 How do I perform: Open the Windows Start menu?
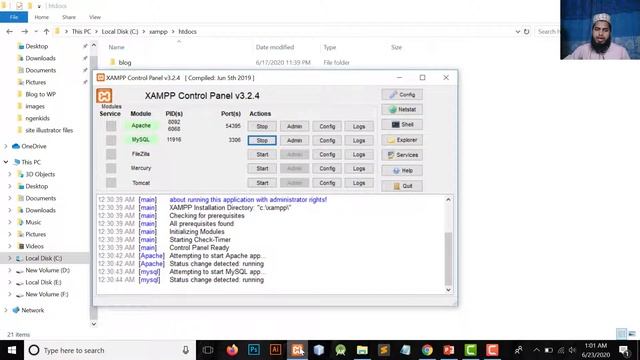pyautogui.click(x=12, y=350)
